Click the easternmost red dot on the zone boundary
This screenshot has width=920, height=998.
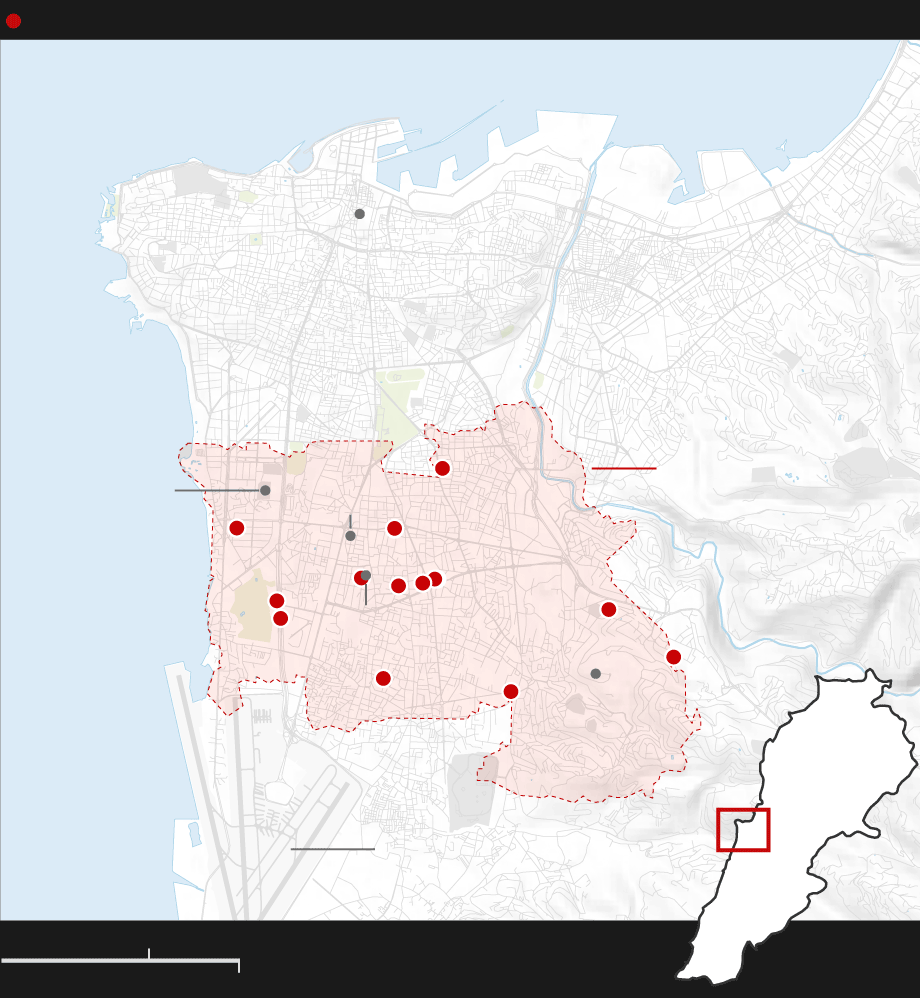673,657
